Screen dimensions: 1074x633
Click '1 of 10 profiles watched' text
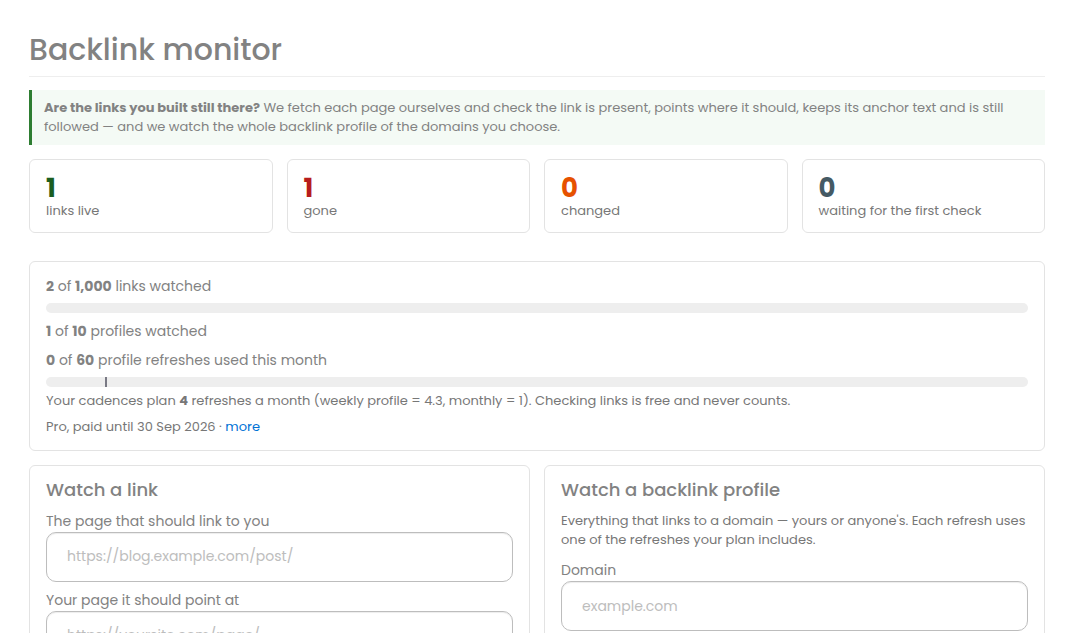click(x=126, y=331)
